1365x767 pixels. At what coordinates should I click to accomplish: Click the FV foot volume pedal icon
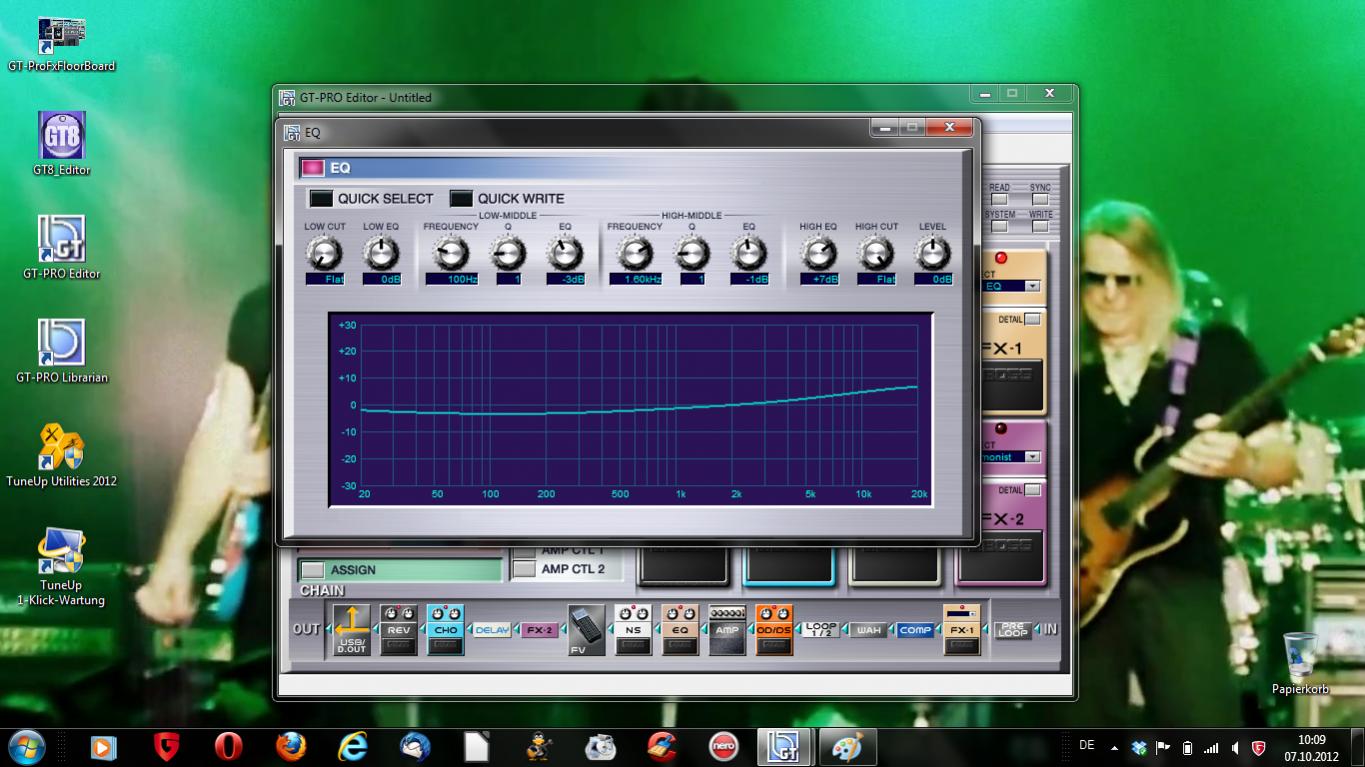[586, 630]
